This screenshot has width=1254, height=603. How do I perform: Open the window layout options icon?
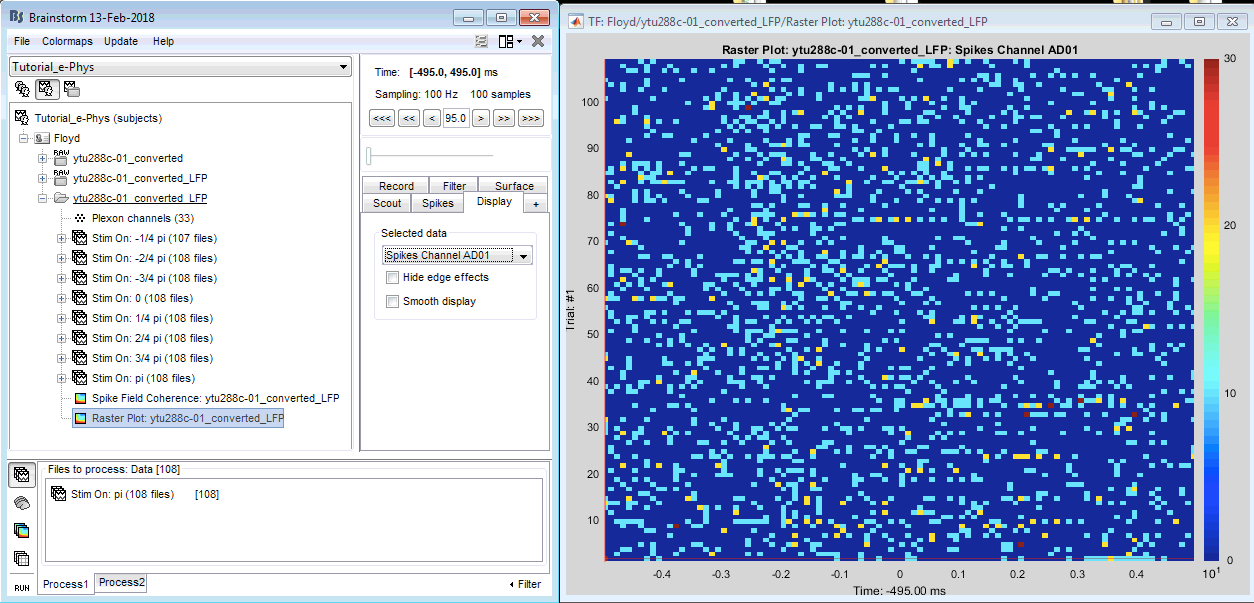509,41
